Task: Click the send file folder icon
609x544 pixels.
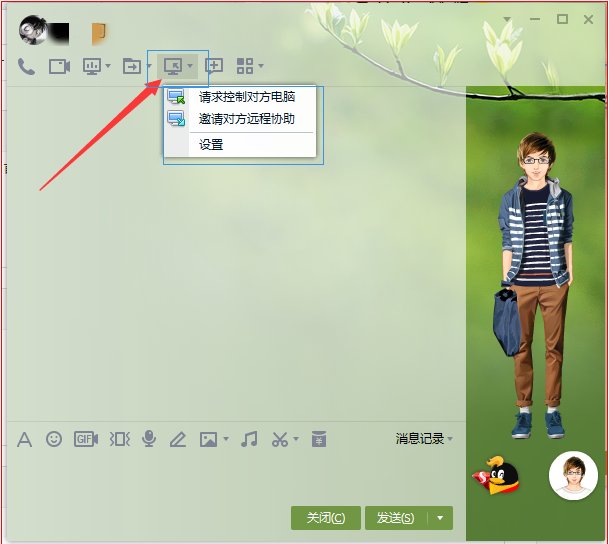Action: pos(132,66)
